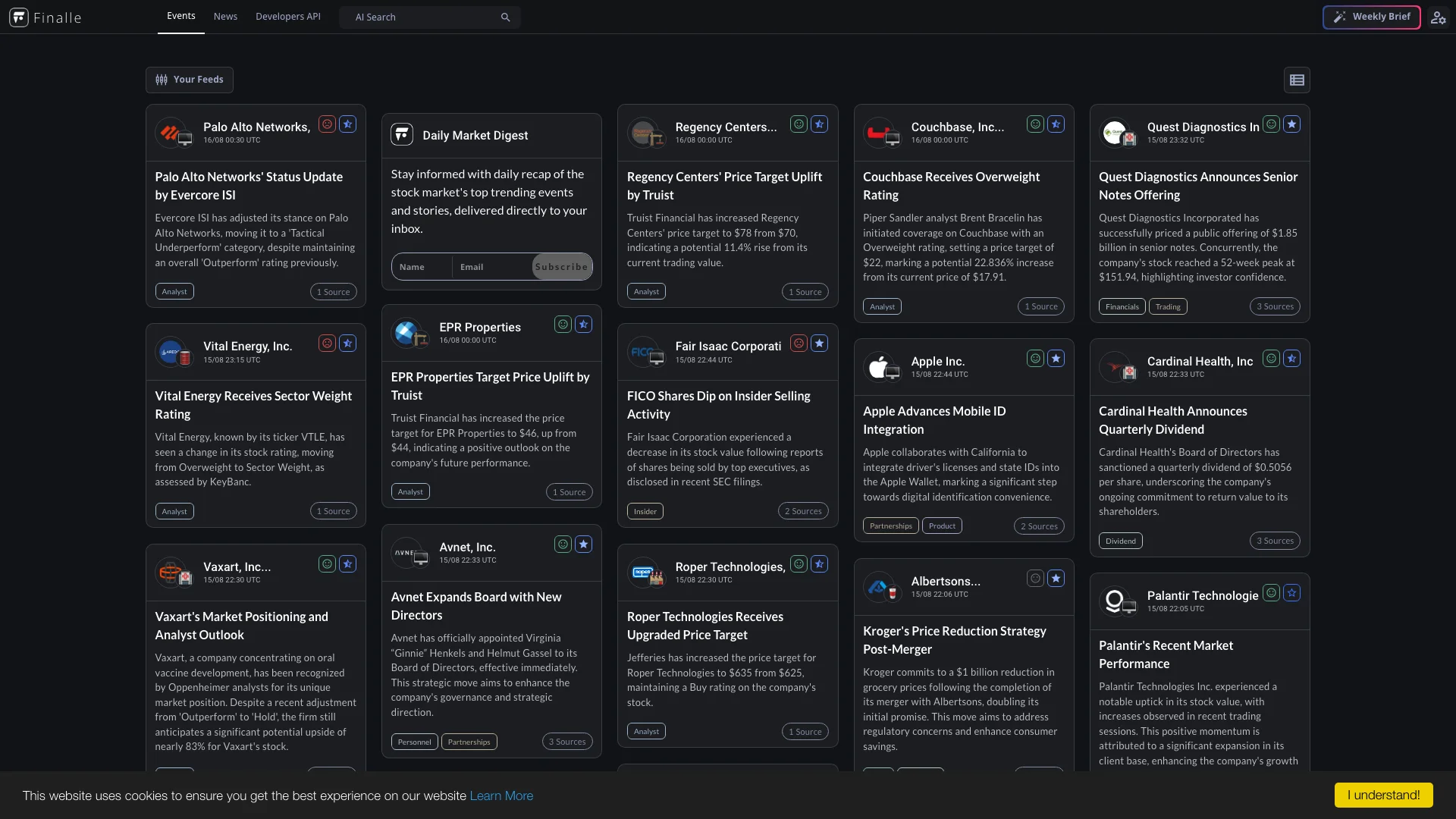
Task: Toggle bookmark on Couchbase card
Action: (x=1057, y=124)
